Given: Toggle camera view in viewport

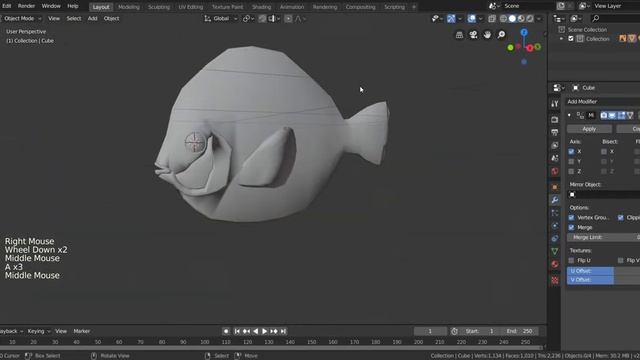Looking at the screenshot, I should pyautogui.click(x=473, y=35).
